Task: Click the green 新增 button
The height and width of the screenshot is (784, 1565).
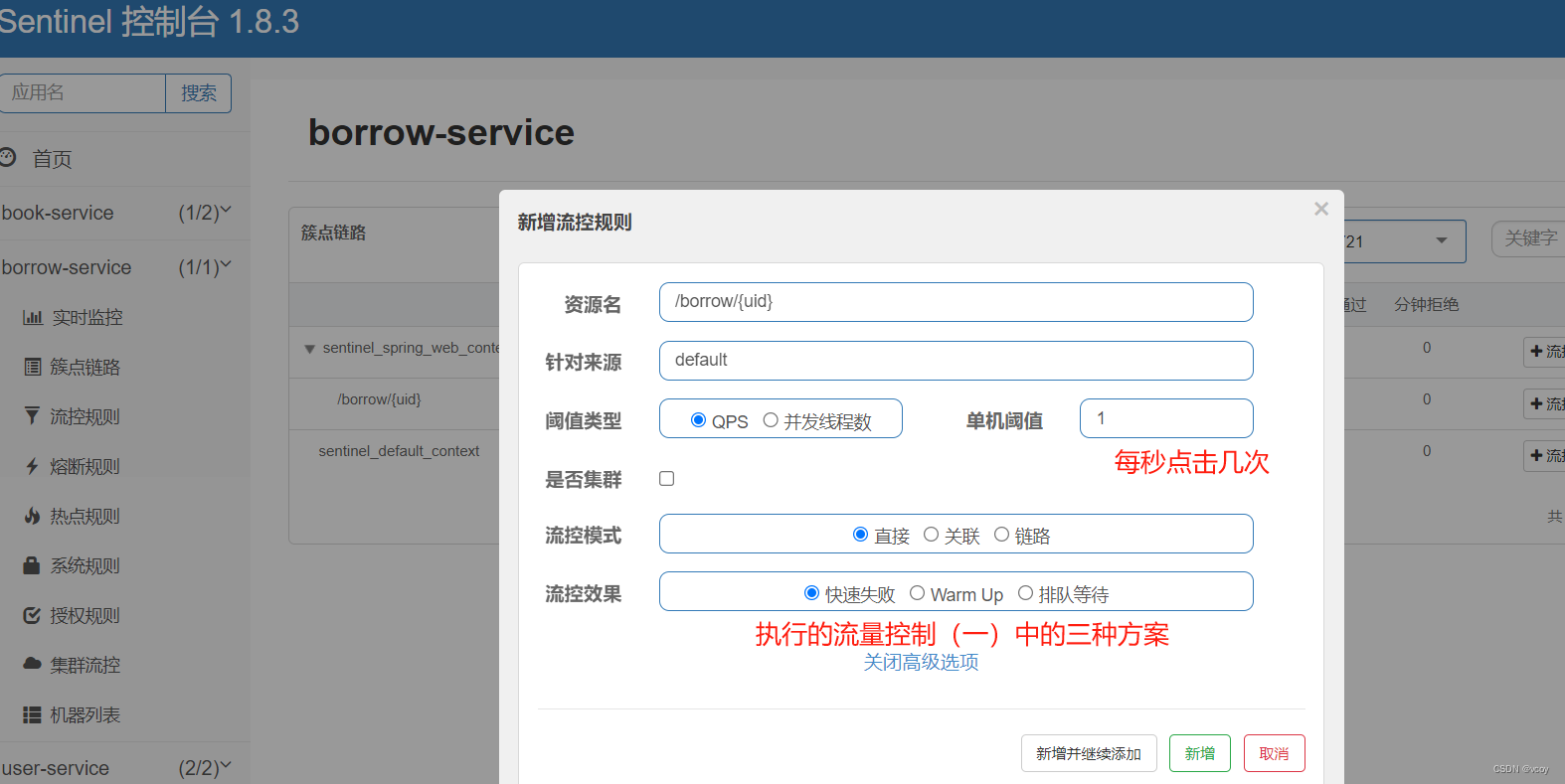Action: click(x=1200, y=753)
